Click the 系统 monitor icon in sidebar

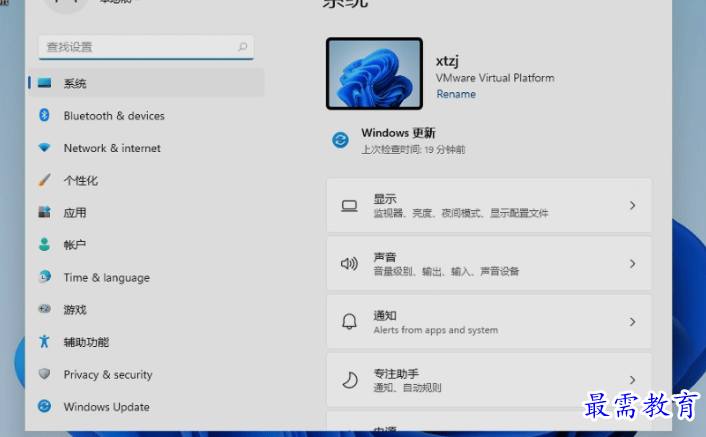pyautogui.click(x=44, y=83)
